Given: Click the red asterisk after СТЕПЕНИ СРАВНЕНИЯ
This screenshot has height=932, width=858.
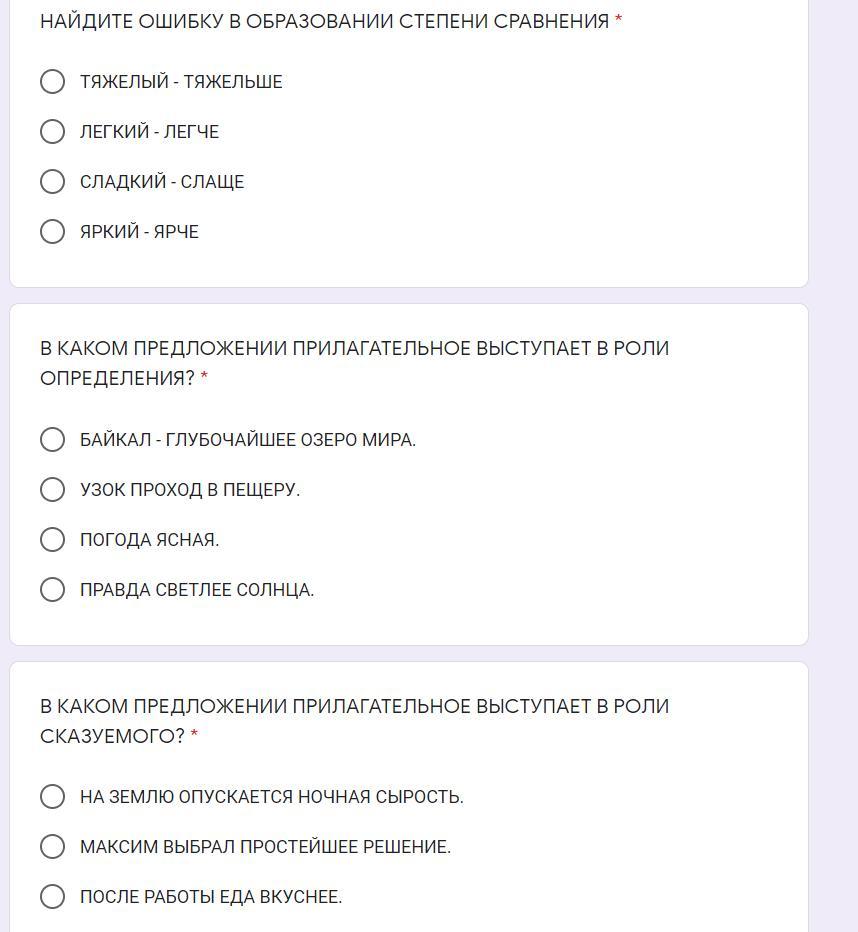Looking at the screenshot, I should pos(618,21).
